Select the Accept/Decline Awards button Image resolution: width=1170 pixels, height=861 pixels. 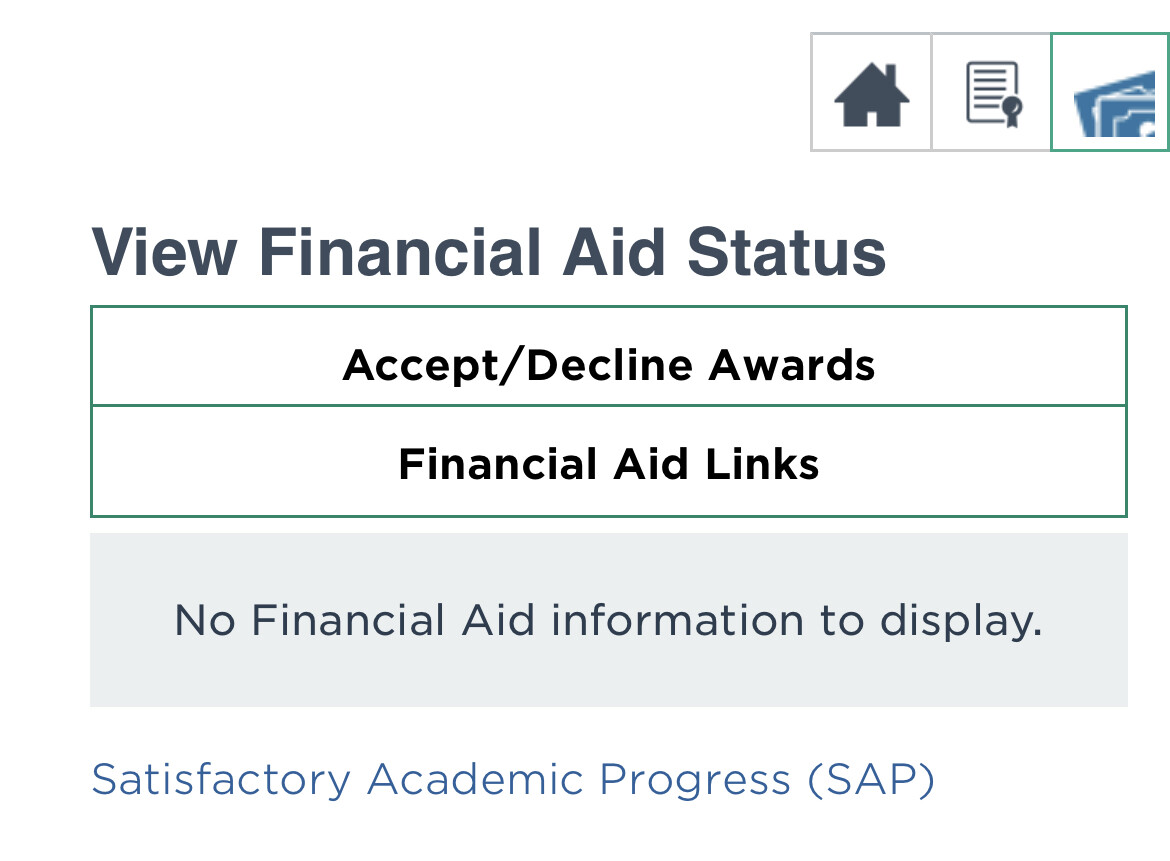point(608,366)
